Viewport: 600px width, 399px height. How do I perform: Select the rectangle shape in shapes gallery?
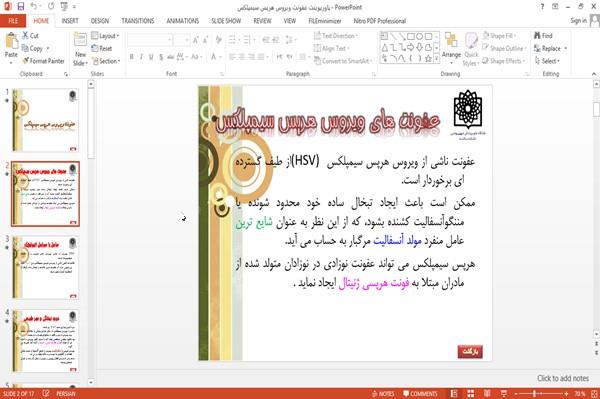coord(411,37)
